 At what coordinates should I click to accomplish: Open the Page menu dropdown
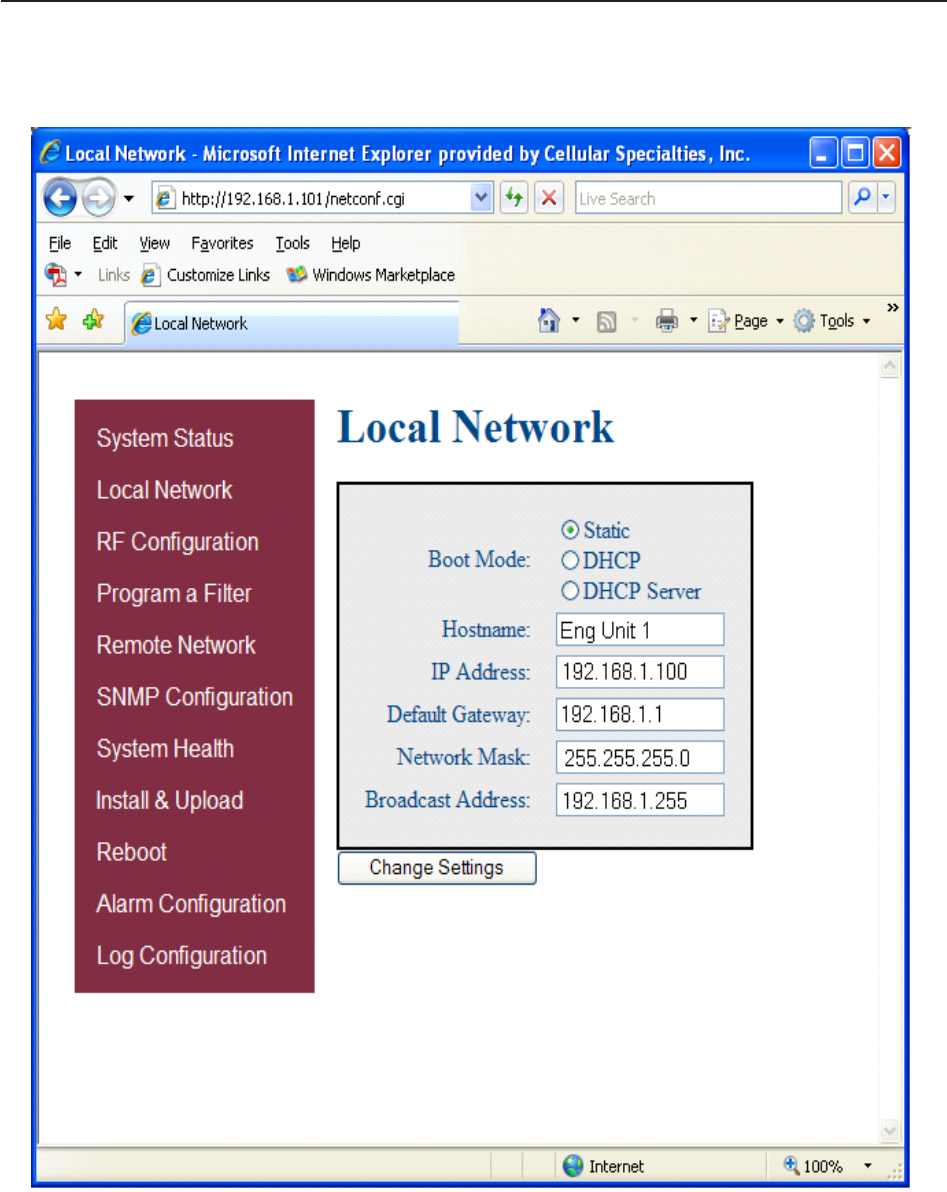click(746, 321)
